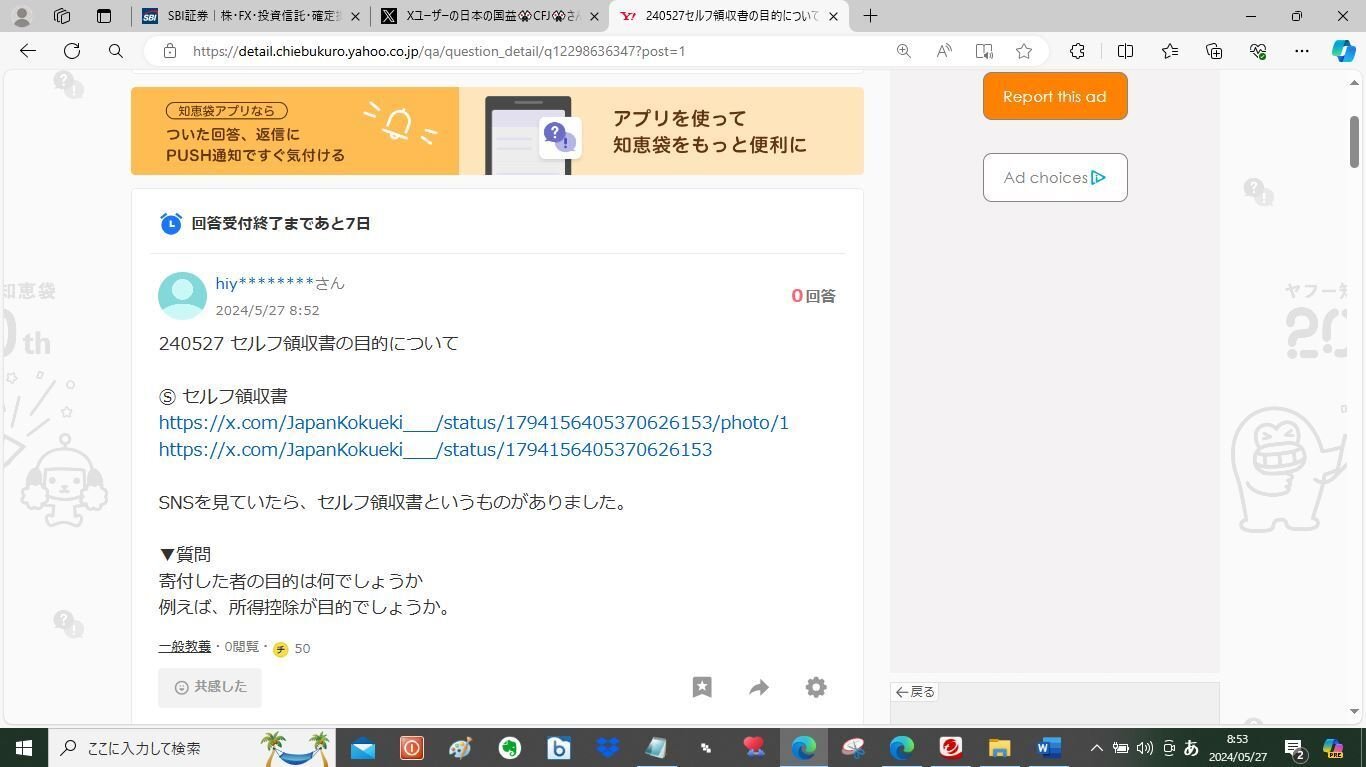The image size is (1366, 767).
Task: Open Browser essentials heart icon
Action: [x=1258, y=51]
